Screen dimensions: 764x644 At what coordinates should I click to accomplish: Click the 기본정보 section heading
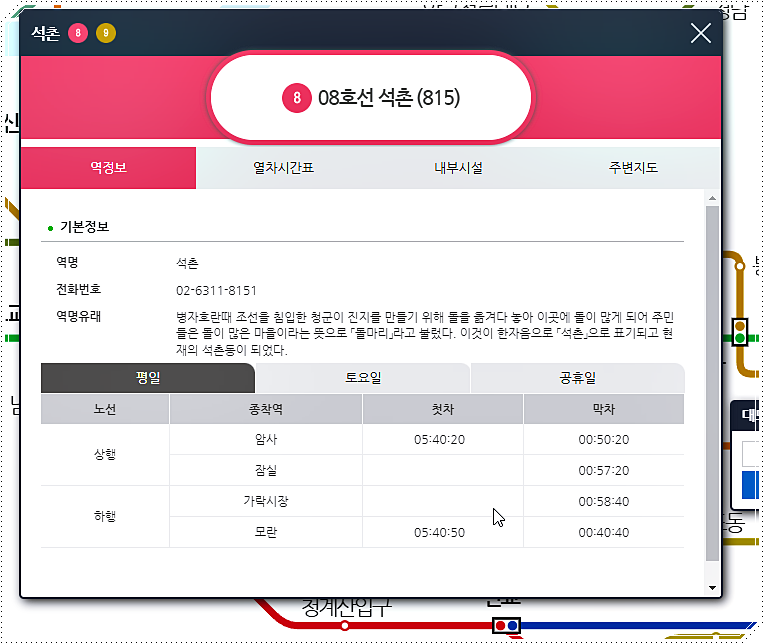pos(84,227)
